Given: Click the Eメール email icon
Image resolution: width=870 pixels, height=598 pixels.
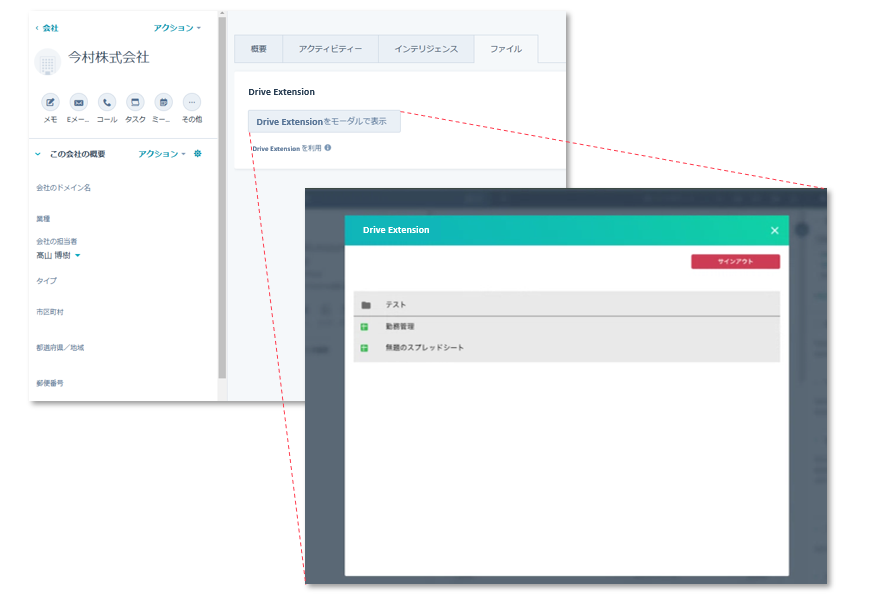Looking at the screenshot, I should tap(79, 103).
